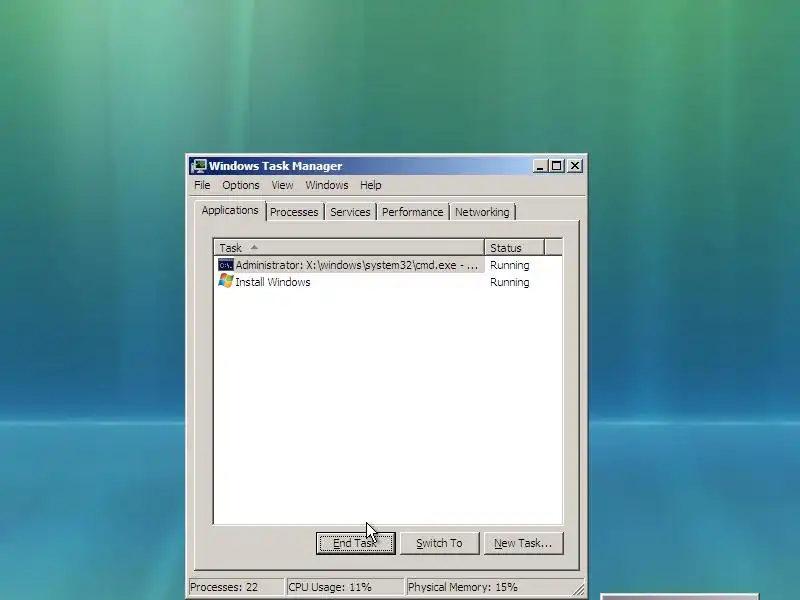Open the Options menu
Screen dimensions: 800x600
click(x=241, y=185)
